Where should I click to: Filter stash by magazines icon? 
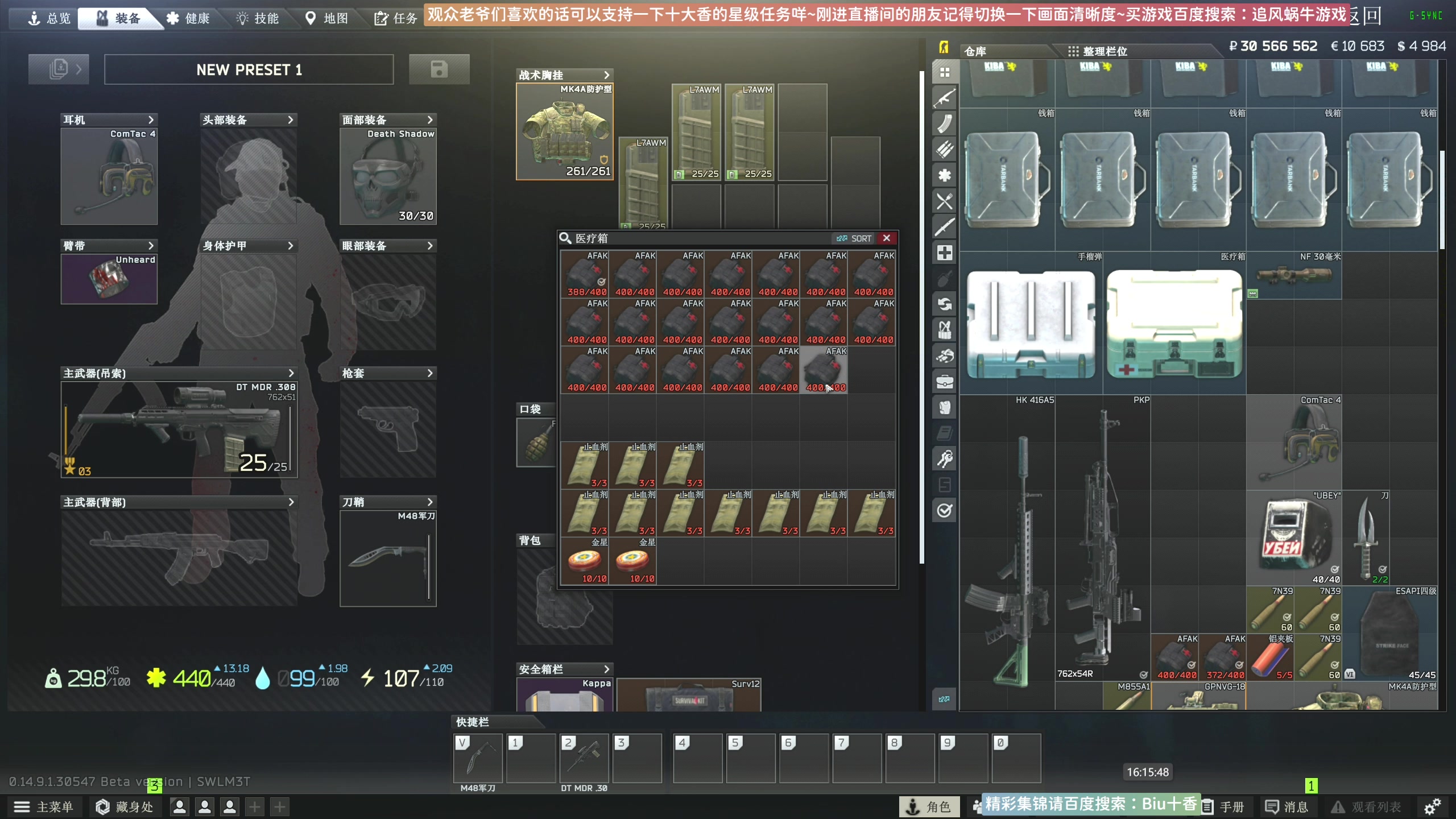[945, 123]
